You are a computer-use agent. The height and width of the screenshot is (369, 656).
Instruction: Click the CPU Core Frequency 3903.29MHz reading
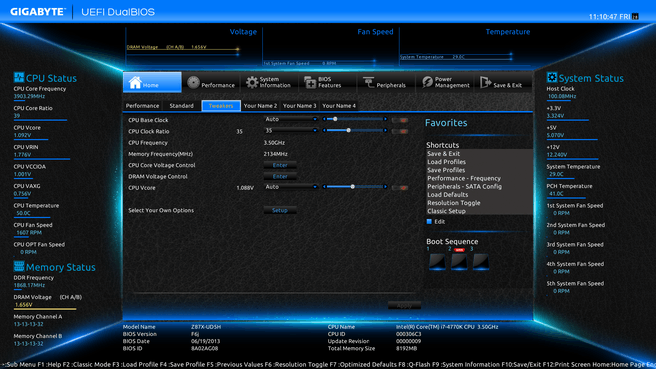(29, 96)
